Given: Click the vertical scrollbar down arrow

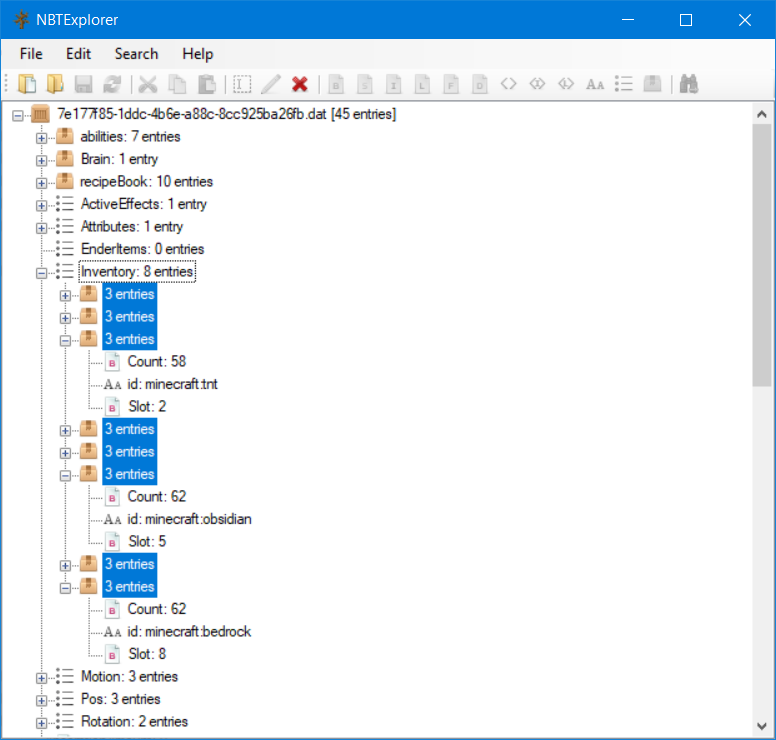Looking at the screenshot, I should pos(762,724).
